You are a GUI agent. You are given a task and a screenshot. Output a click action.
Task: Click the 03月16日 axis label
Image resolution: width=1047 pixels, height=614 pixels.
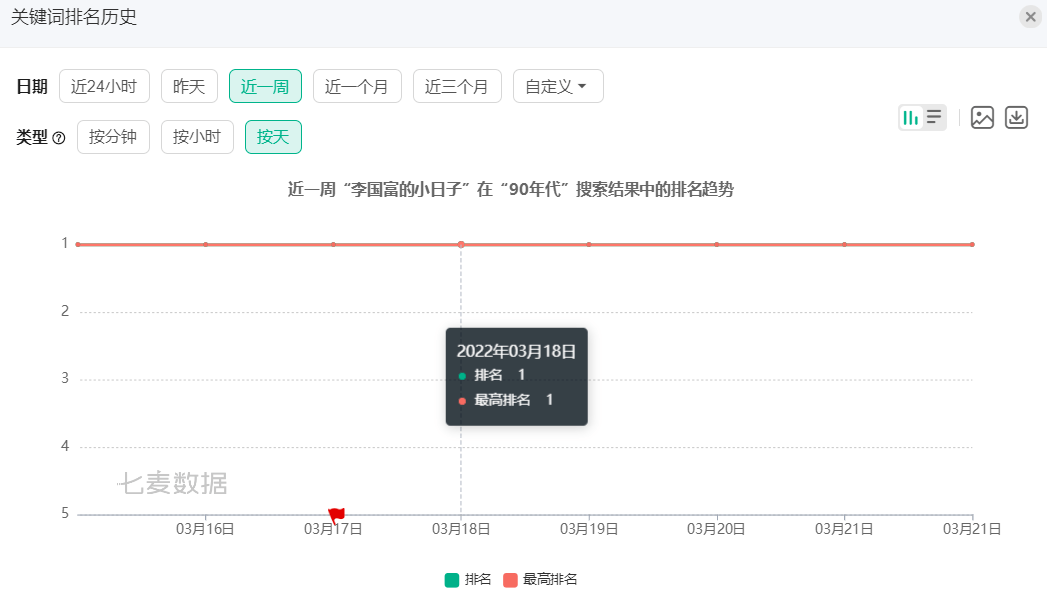(x=205, y=529)
